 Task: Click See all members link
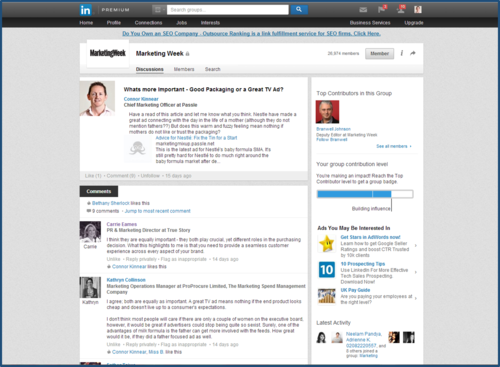tap(392, 146)
